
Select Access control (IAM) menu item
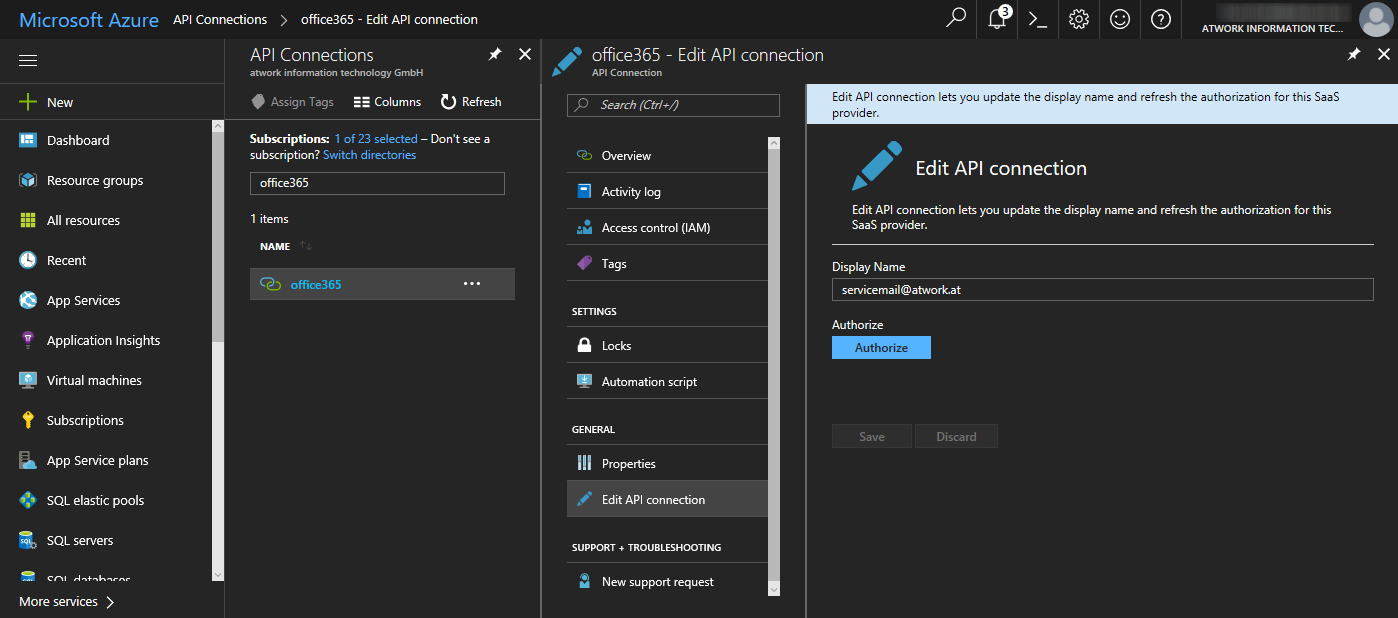coord(655,228)
